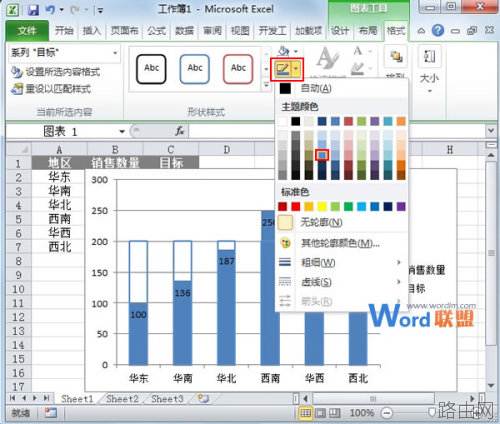Click the new worksheet tab icon
The height and width of the screenshot is (424, 500).
pyautogui.click(x=203, y=398)
